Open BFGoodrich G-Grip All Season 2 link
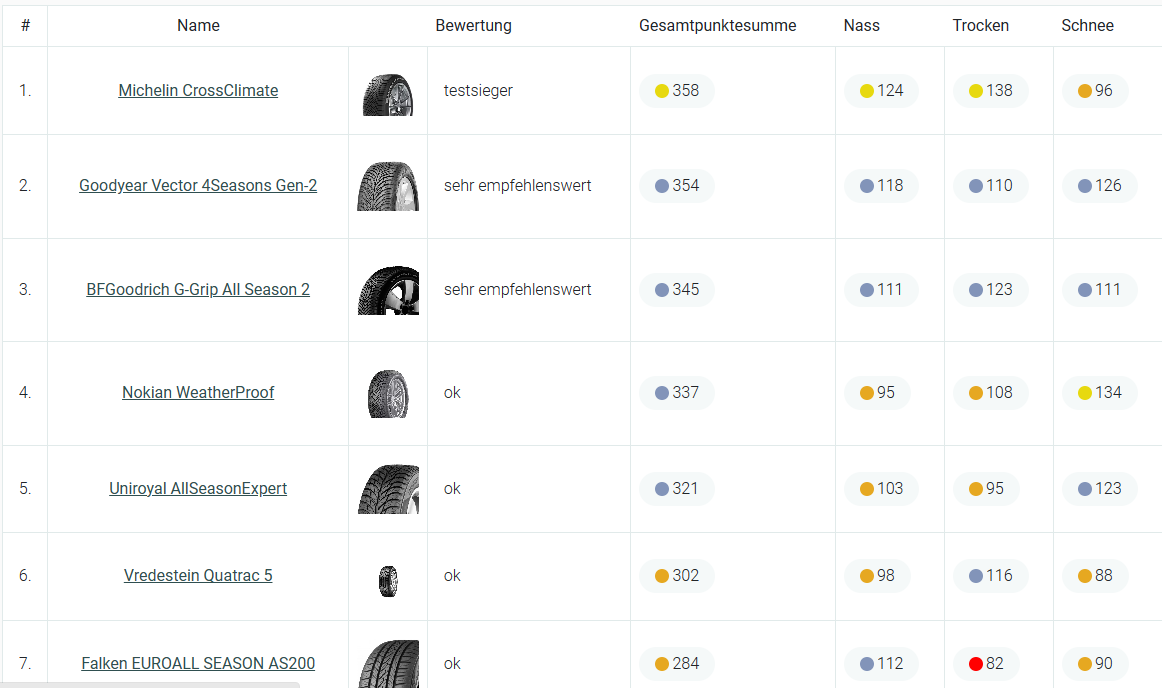 tap(198, 289)
